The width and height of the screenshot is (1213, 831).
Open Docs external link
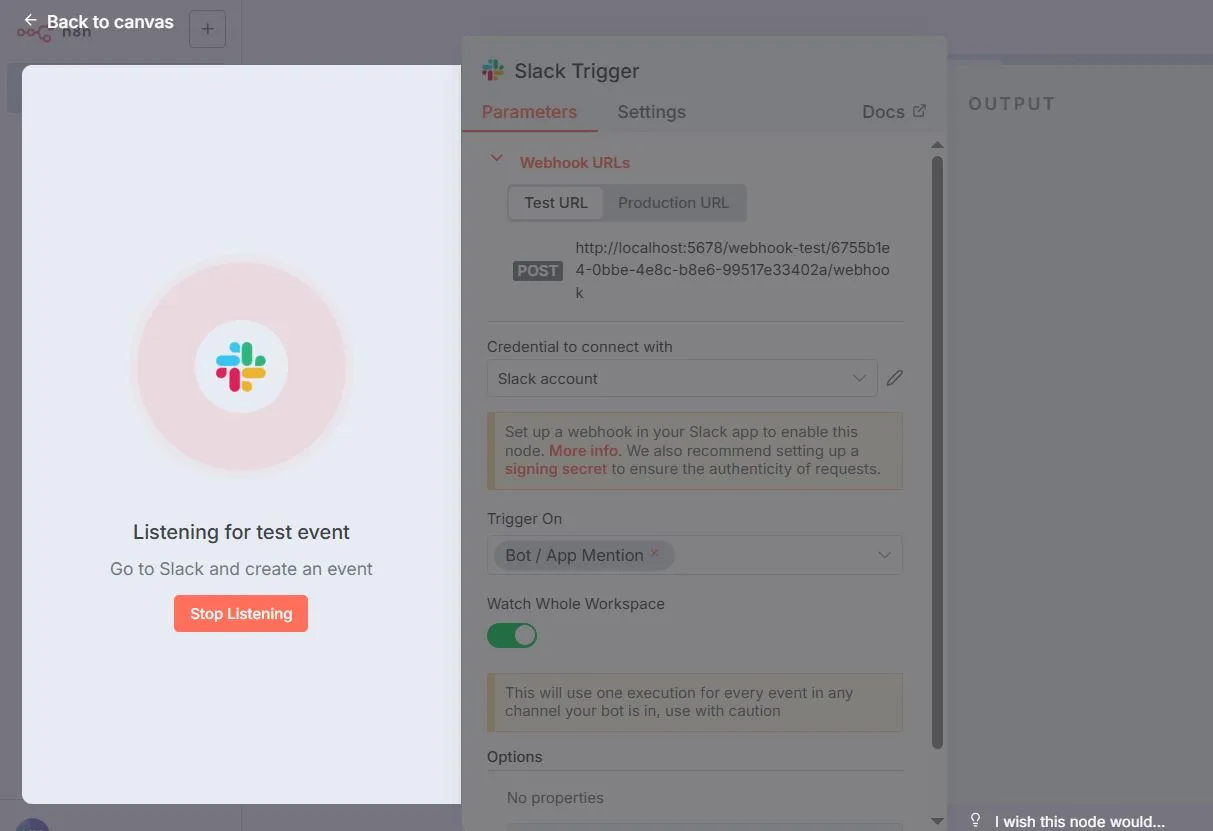[894, 112]
